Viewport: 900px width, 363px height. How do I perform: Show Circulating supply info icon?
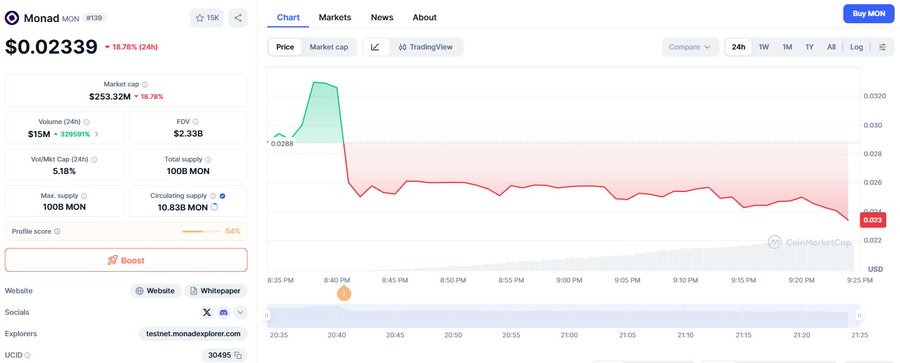click(x=213, y=196)
